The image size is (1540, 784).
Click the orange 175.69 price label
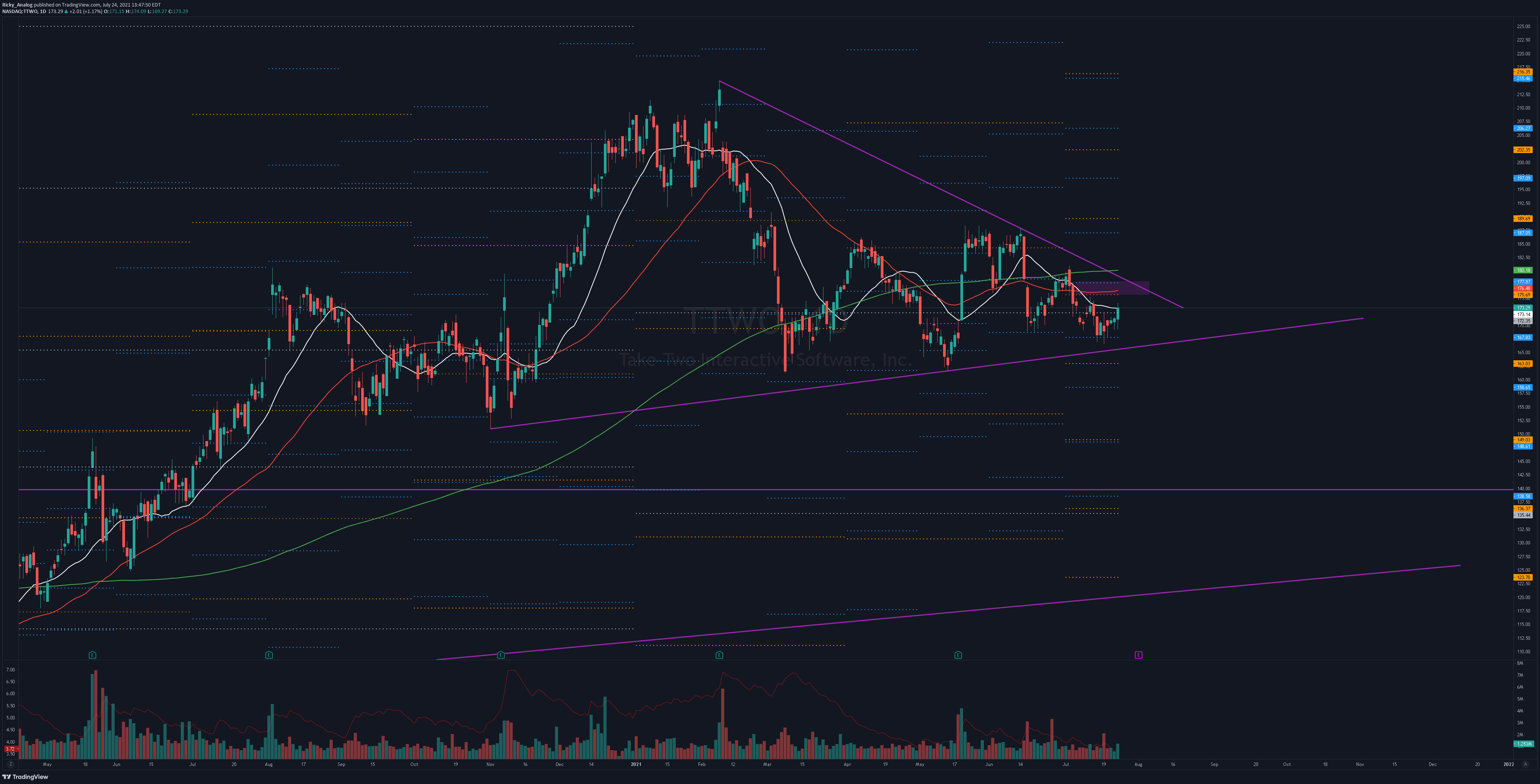pyautogui.click(x=1523, y=295)
